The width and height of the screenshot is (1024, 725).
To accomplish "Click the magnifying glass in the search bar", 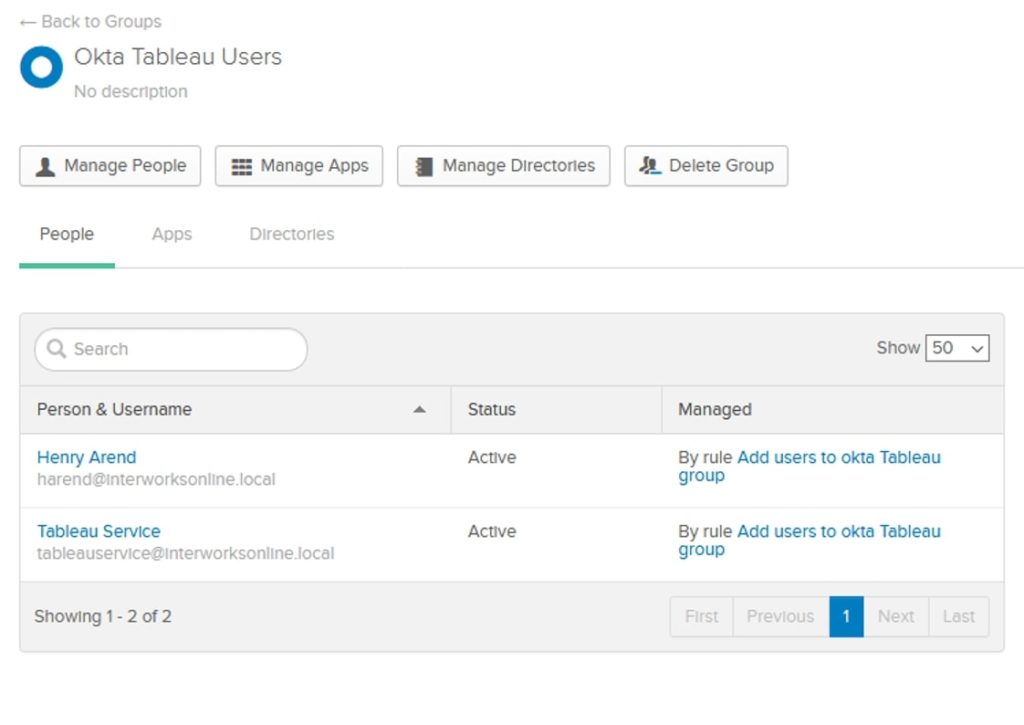I will tap(58, 349).
